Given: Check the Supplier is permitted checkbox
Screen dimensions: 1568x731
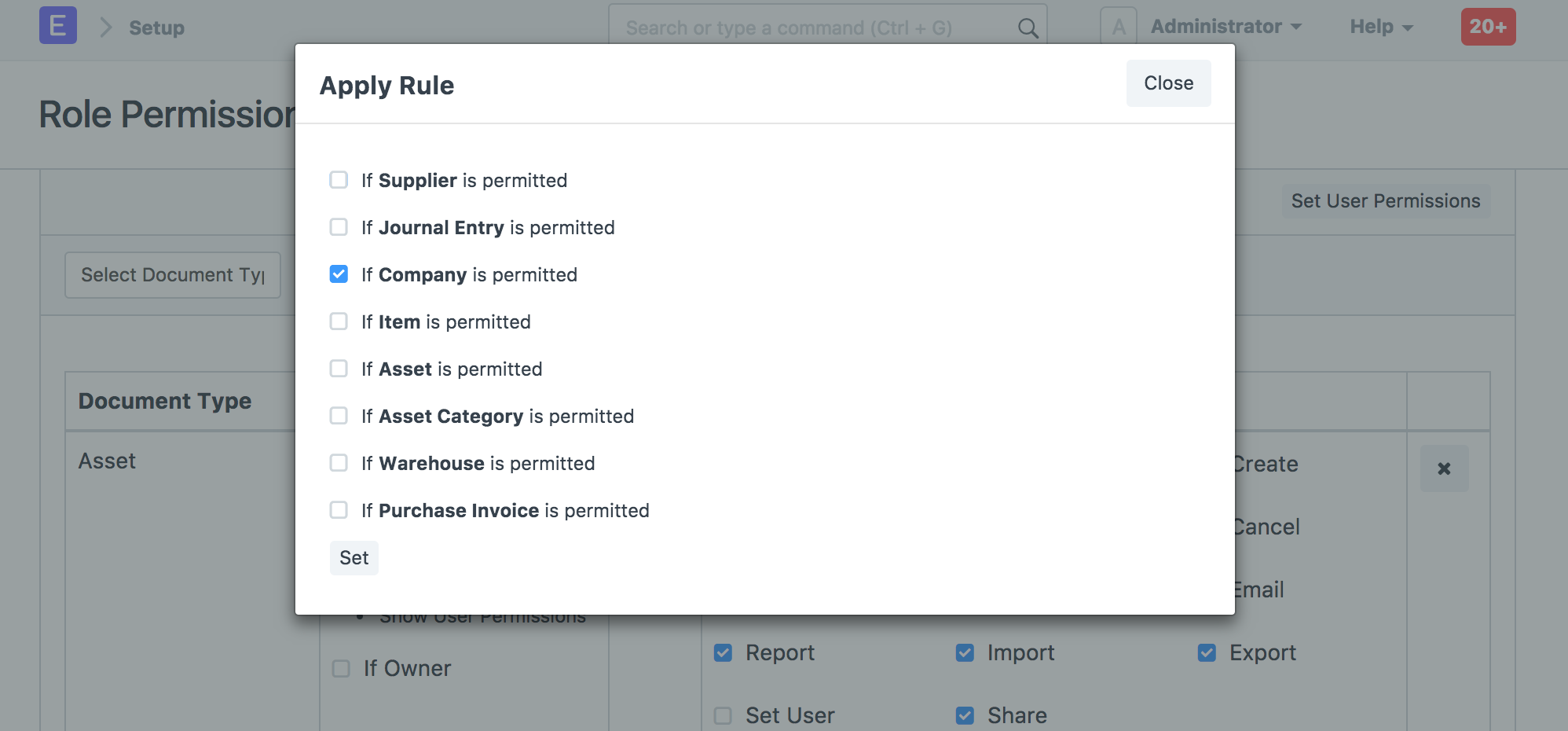Looking at the screenshot, I should pos(339,180).
